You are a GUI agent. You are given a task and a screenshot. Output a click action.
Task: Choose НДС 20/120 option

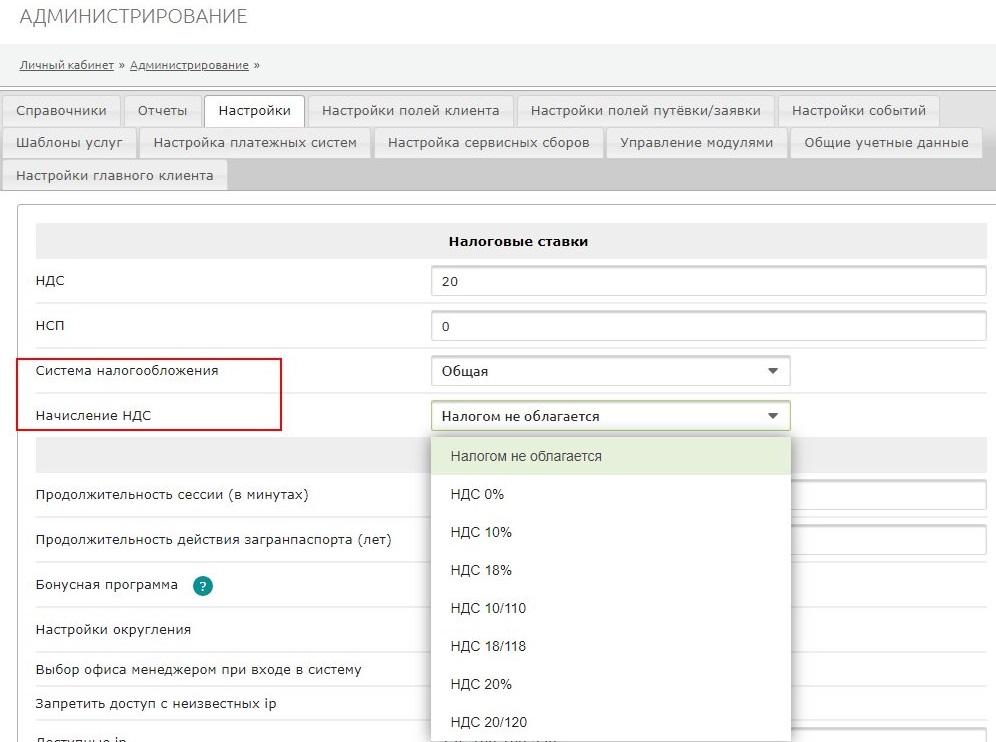610,722
